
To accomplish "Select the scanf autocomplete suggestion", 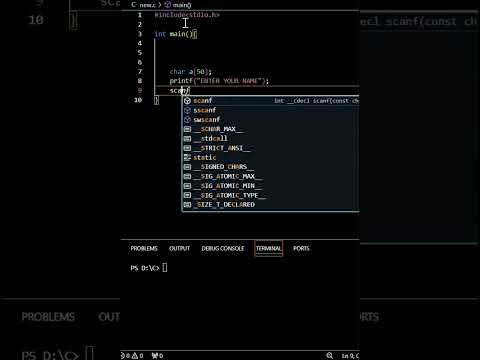I will pos(271,101).
